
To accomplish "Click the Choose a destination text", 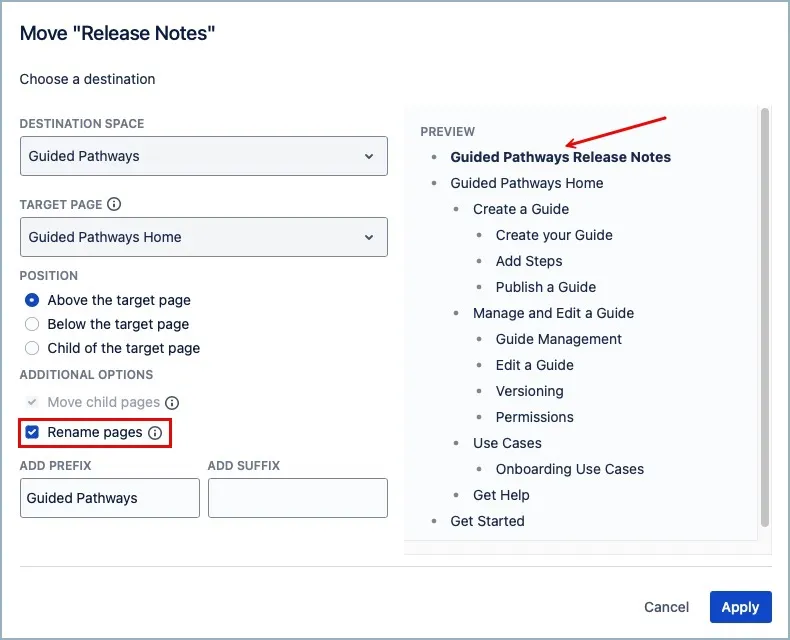I will pos(87,79).
